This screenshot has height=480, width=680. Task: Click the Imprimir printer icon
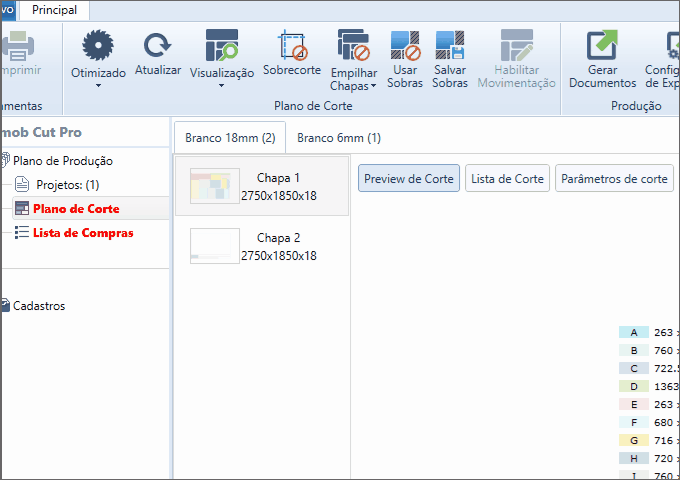click(x=17, y=45)
